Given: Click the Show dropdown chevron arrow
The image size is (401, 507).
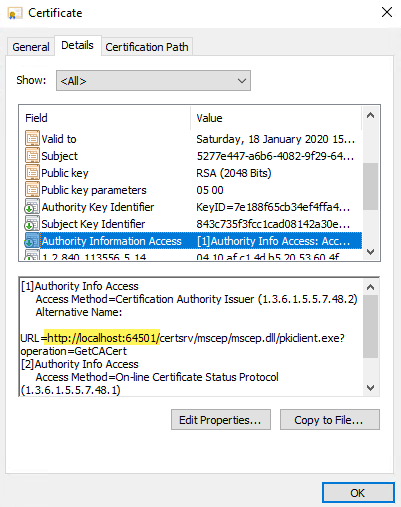Looking at the screenshot, I should coord(242,81).
